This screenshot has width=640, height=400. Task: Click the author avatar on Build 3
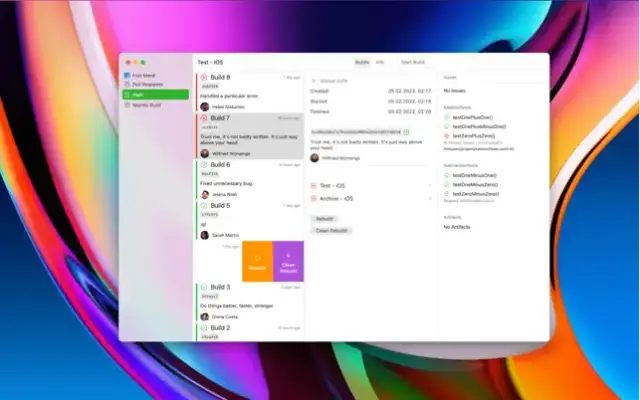tap(204, 317)
